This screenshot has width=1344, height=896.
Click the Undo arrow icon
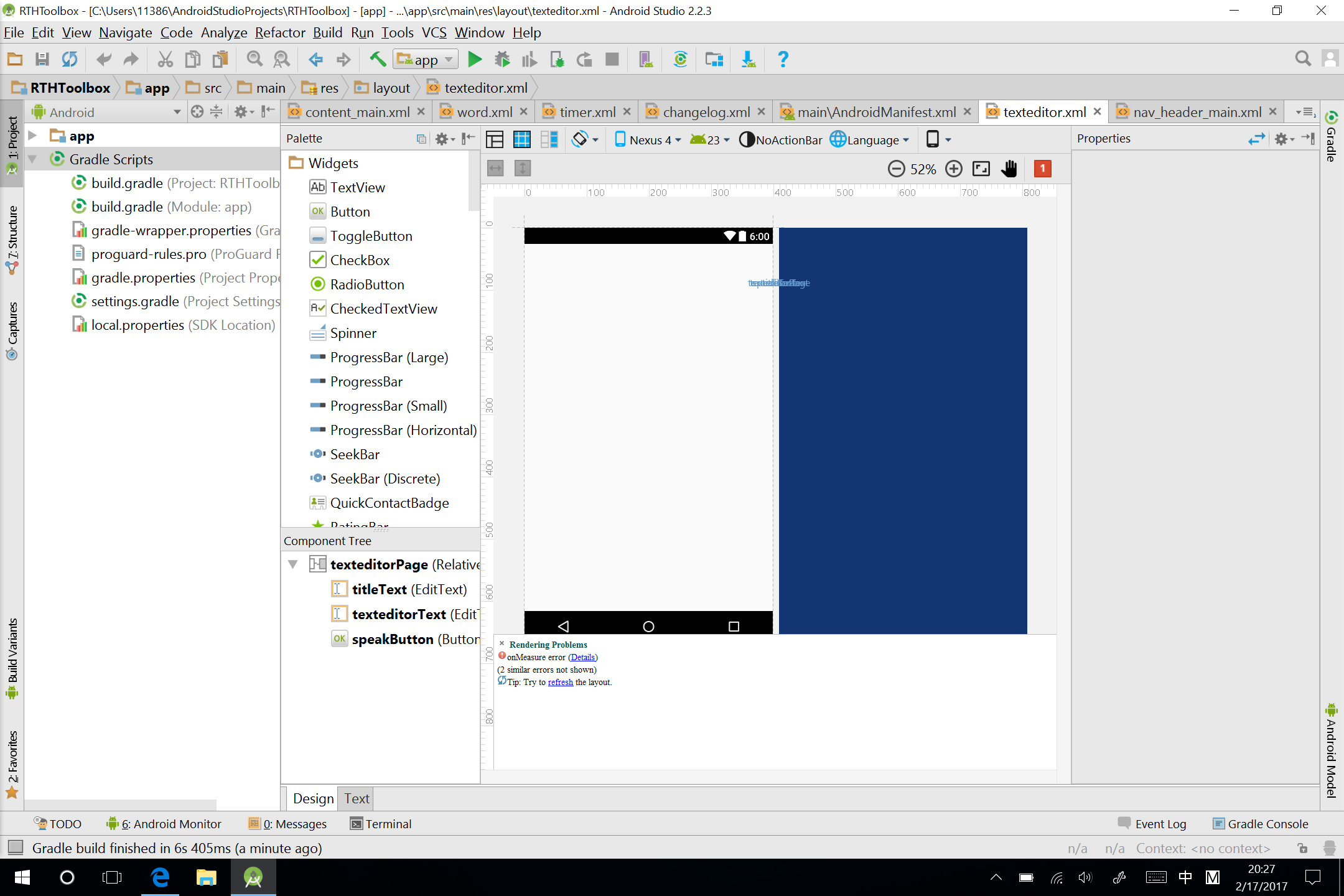103,59
